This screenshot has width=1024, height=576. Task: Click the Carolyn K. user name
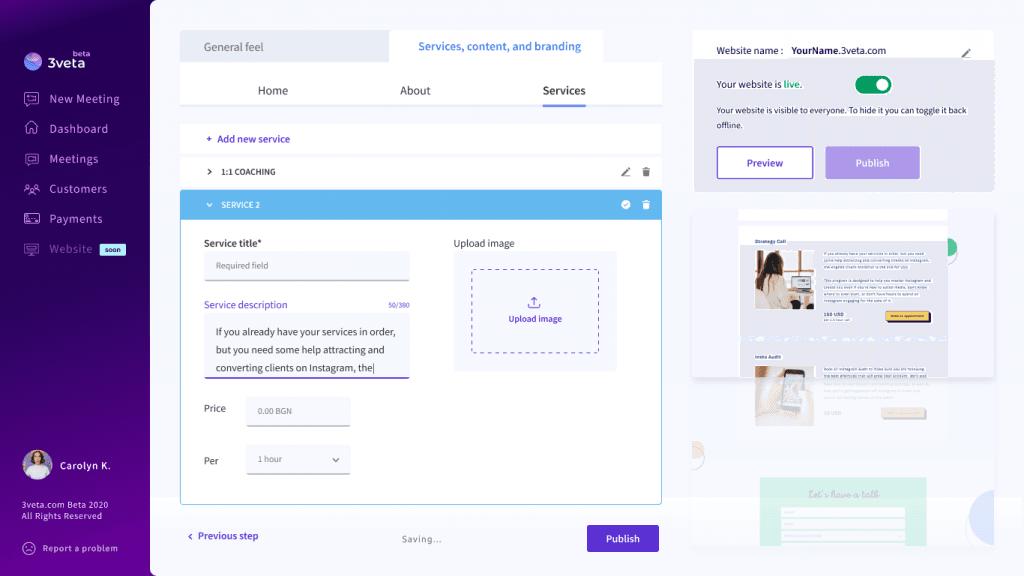coord(85,466)
